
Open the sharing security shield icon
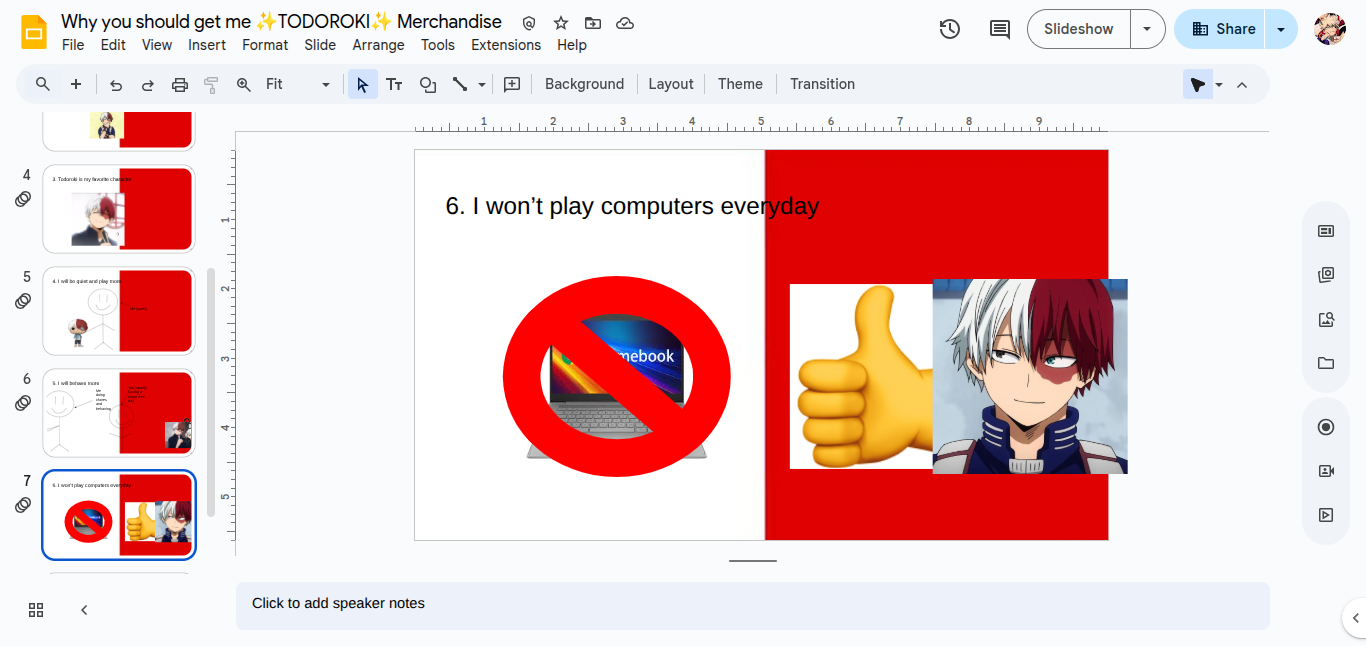(529, 23)
